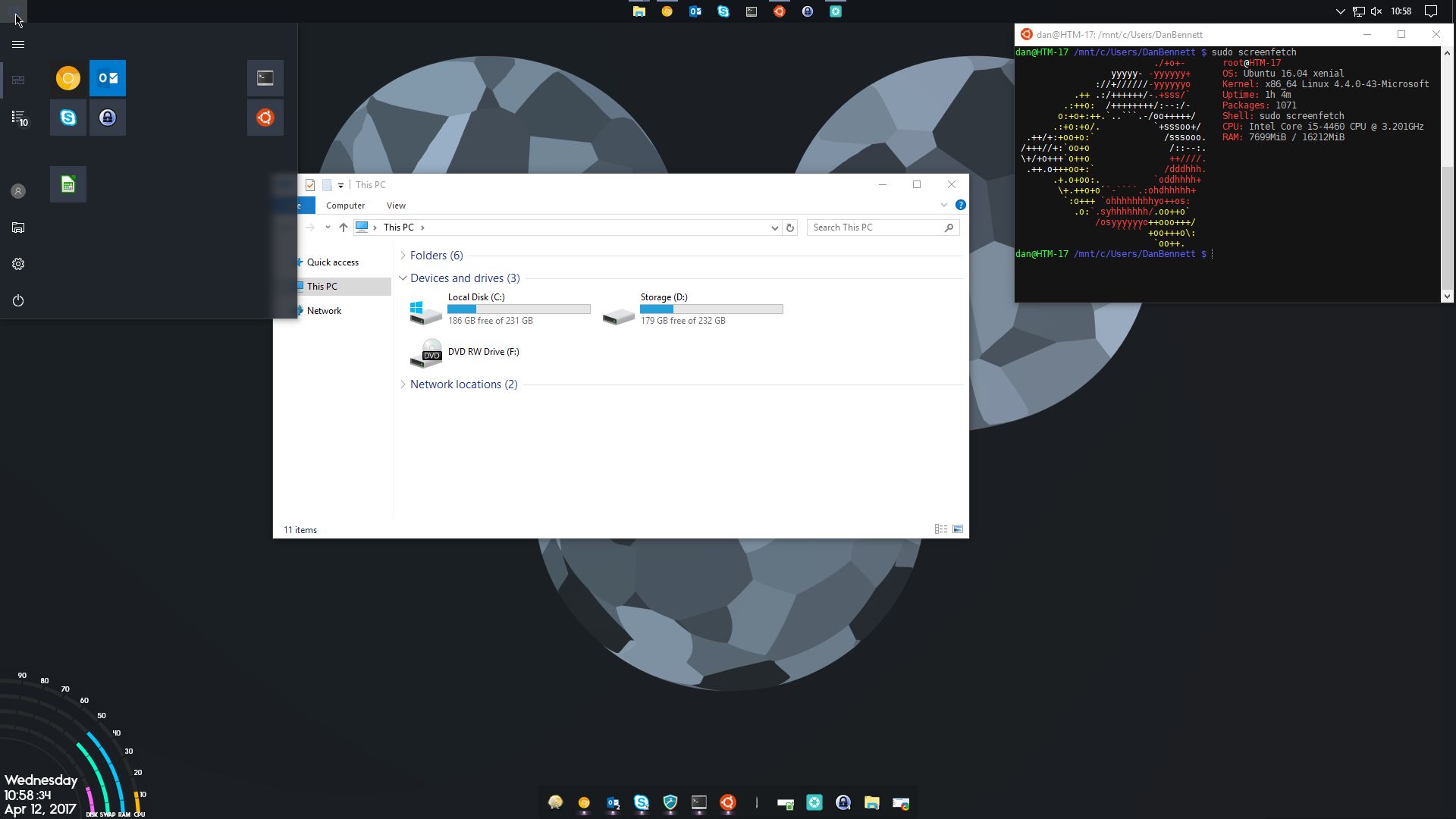Image resolution: width=1456 pixels, height=819 pixels.
Task: Collapse the Devices and drives section
Action: (403, 278)
